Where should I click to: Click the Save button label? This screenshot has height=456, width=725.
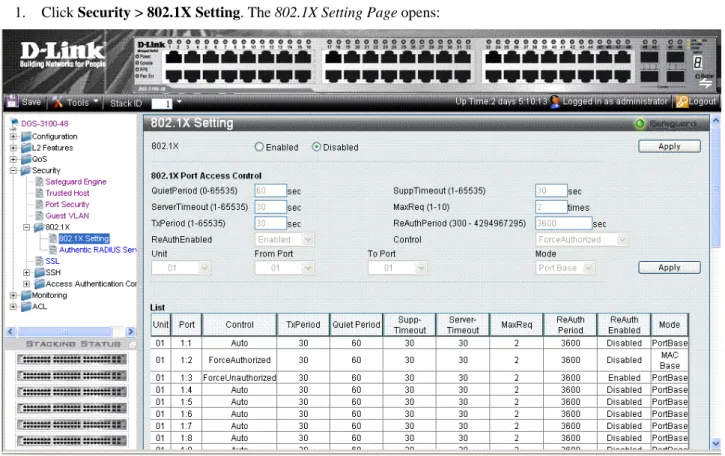pyautogui.click(x=31, y=102)
